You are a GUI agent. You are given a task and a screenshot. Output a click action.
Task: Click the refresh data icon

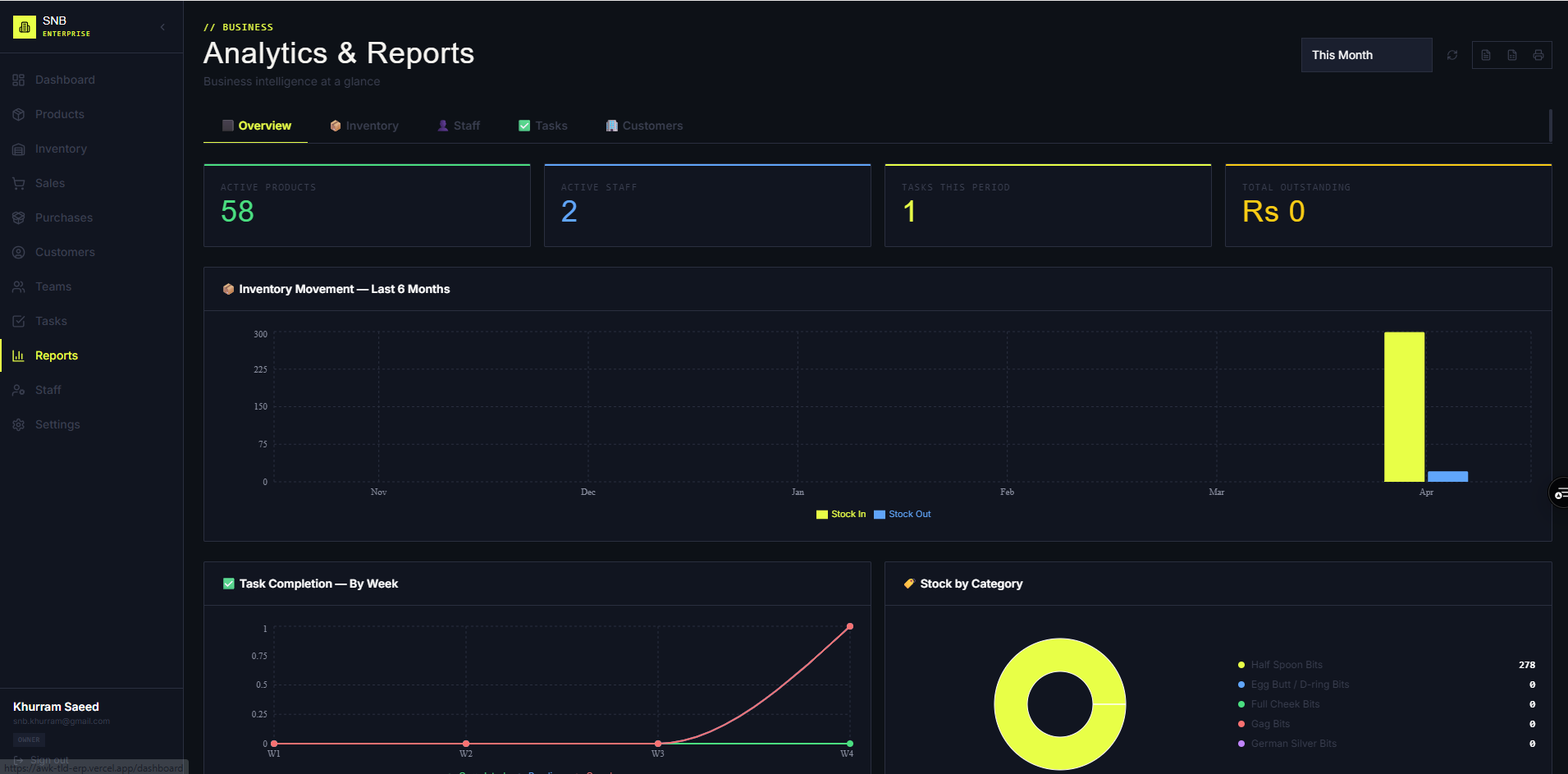click(x=1452, y=55)
